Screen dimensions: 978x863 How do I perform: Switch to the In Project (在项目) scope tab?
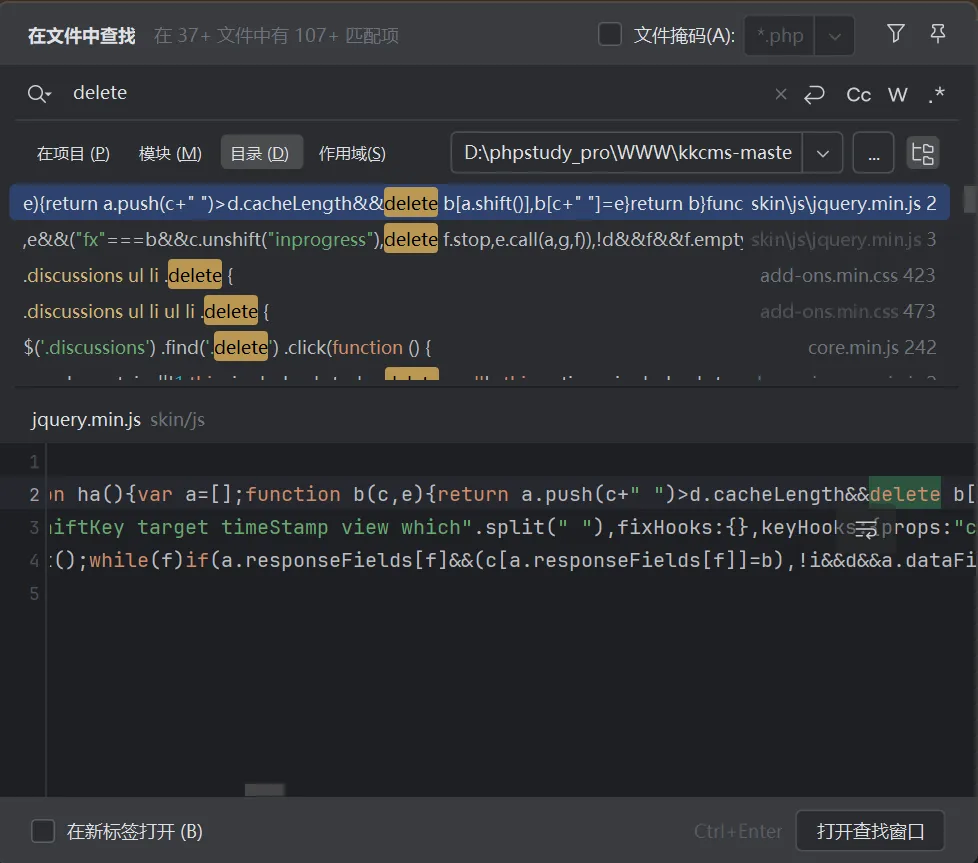pos(73,154)
